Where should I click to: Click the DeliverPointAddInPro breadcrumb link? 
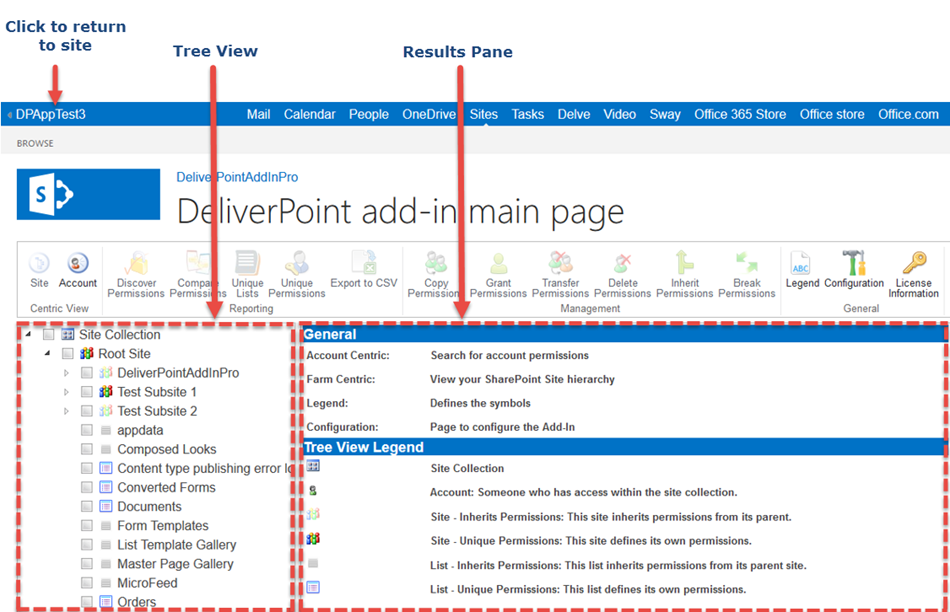coord(237,177)
